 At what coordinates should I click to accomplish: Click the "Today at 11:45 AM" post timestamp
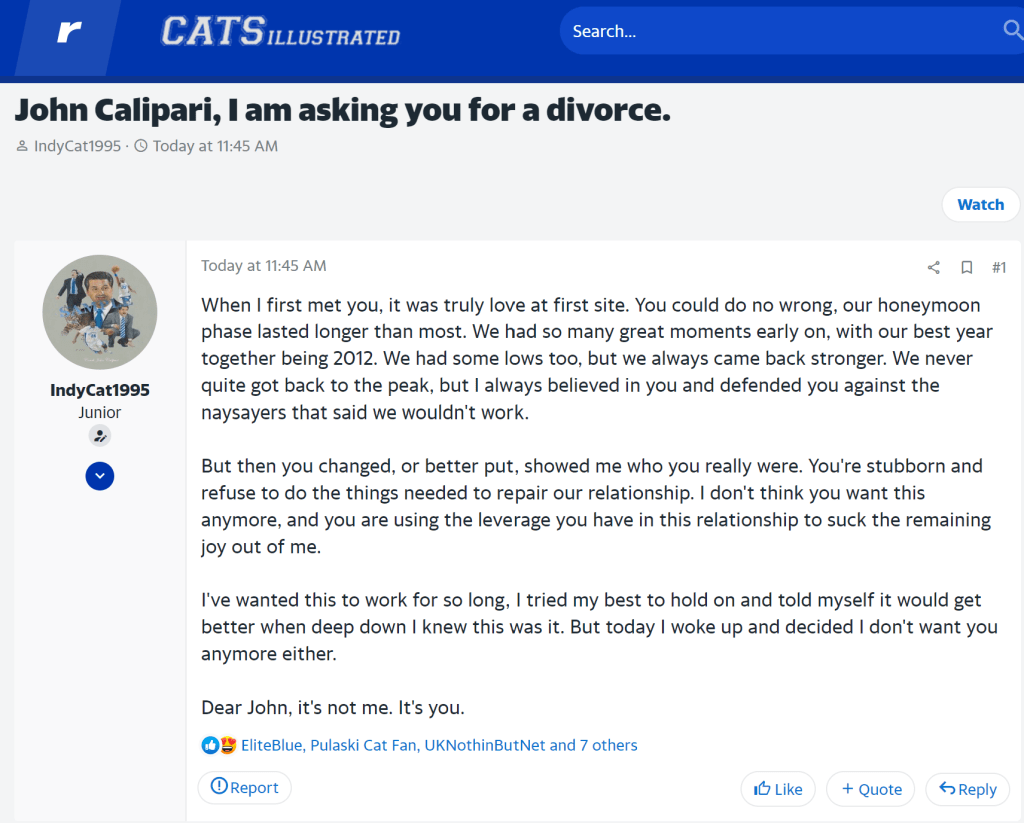(264, 266)
